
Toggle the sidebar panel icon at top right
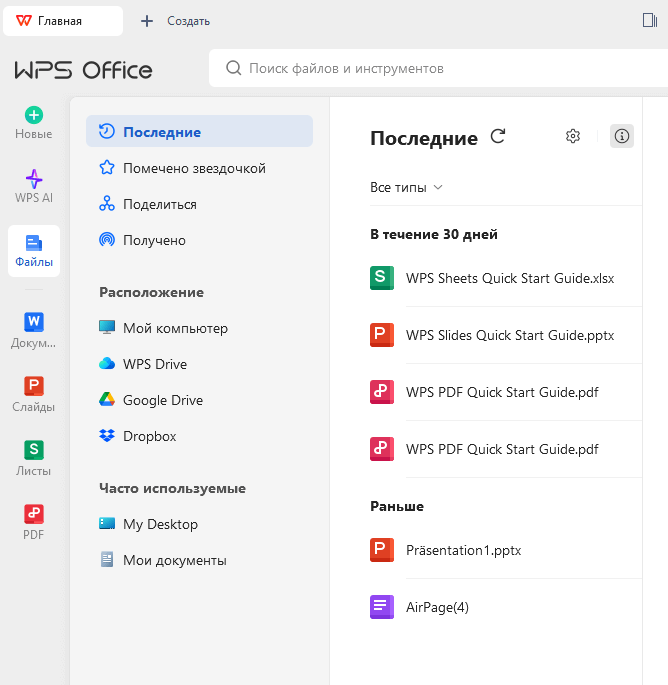tap(650, 20)
